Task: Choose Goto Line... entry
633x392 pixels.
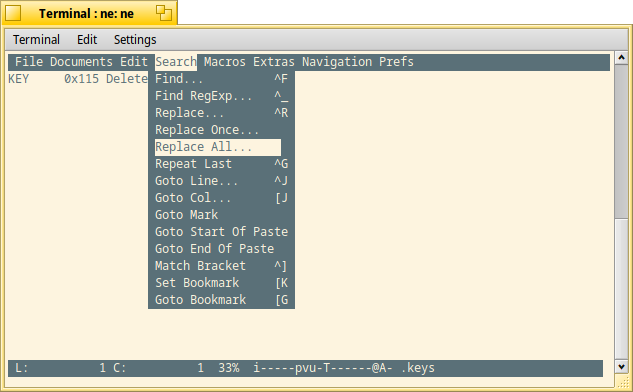Action: click(221, 181)
